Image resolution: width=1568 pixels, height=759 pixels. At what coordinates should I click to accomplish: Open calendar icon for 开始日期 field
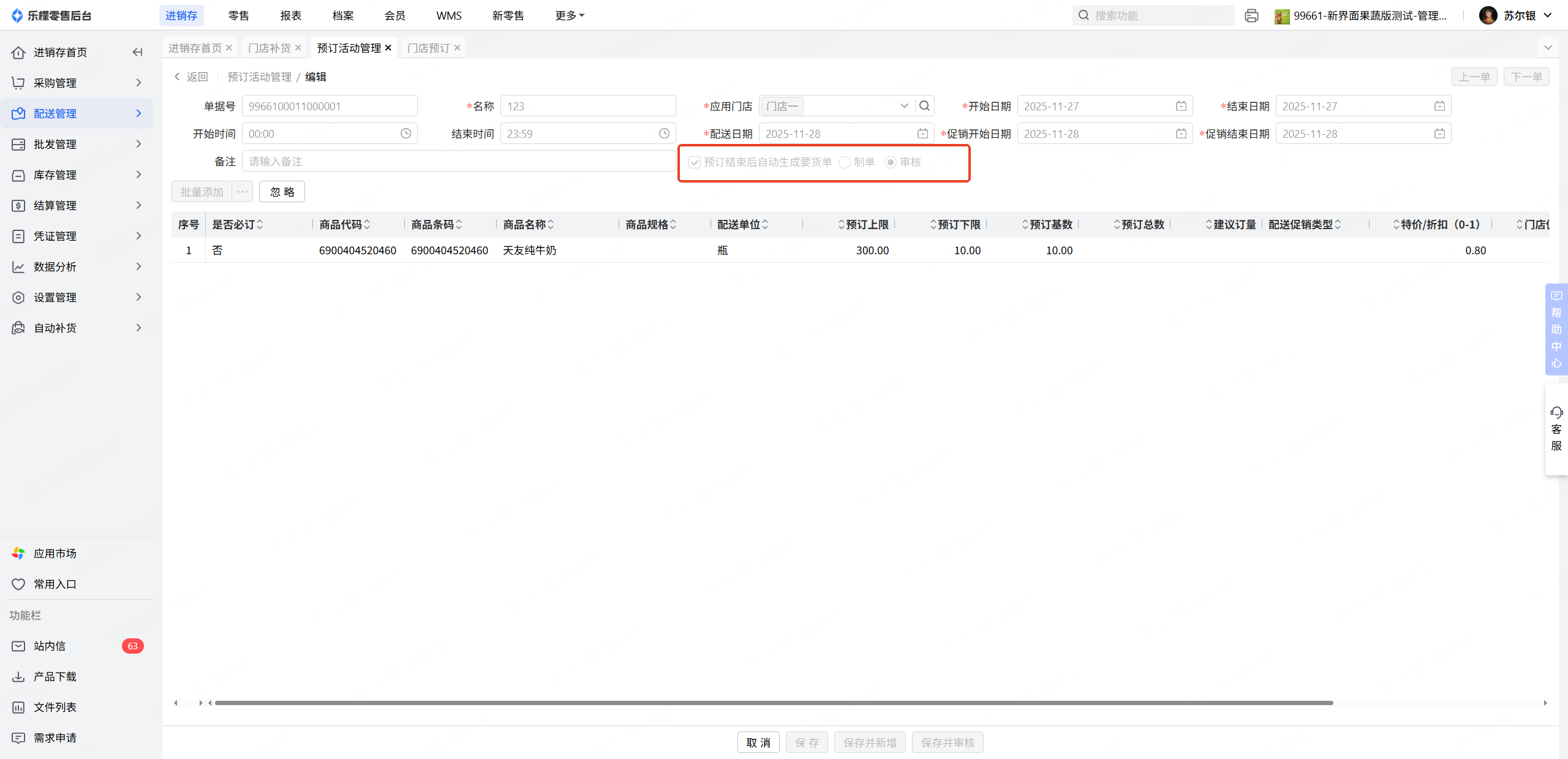click(1181, 106)
